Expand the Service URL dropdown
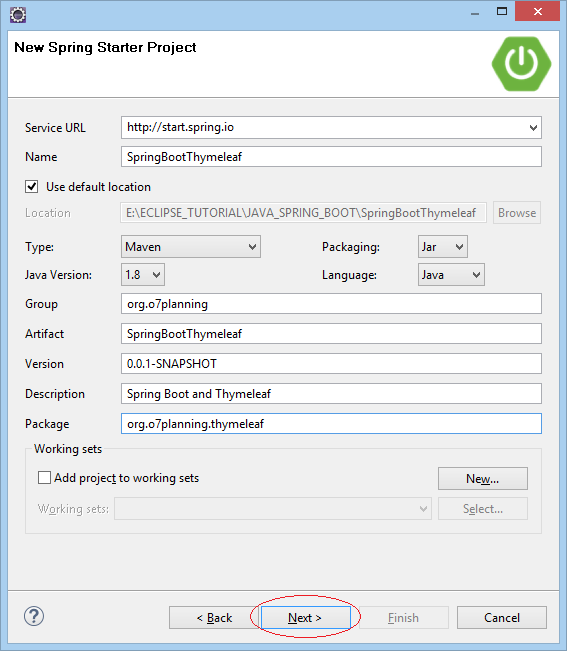Screen dimensions: 567x651 click(x=533, y=127)
